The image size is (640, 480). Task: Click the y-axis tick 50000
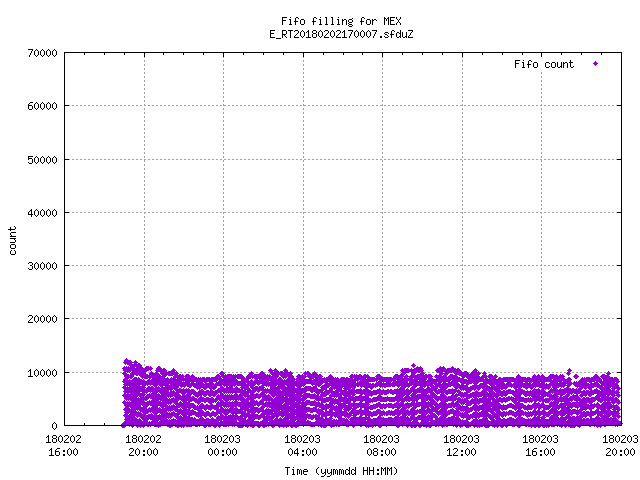tap(42, 160)
